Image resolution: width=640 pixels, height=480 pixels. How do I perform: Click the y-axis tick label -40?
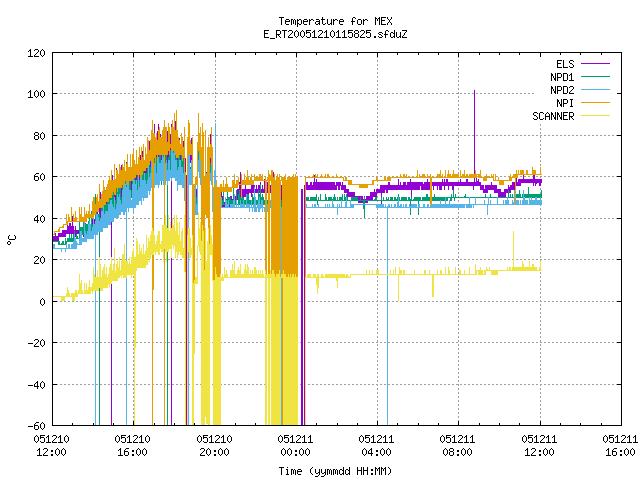(36, 385)
